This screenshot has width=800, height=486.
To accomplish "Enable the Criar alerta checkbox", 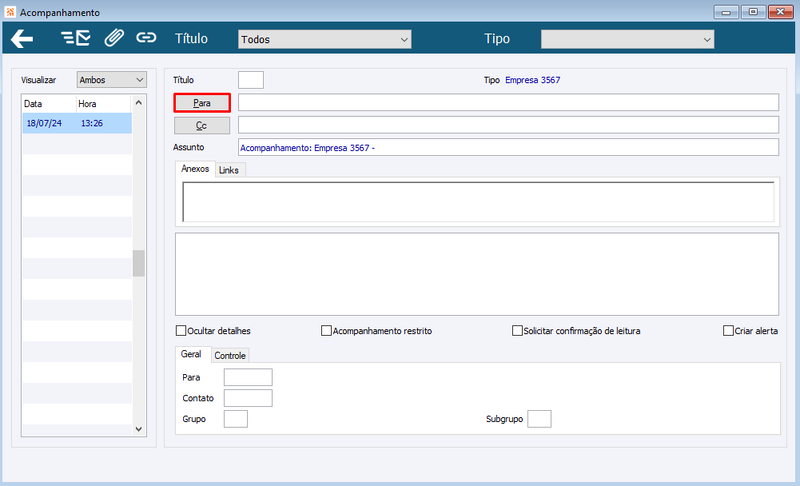I will click(x=728, y=330).
